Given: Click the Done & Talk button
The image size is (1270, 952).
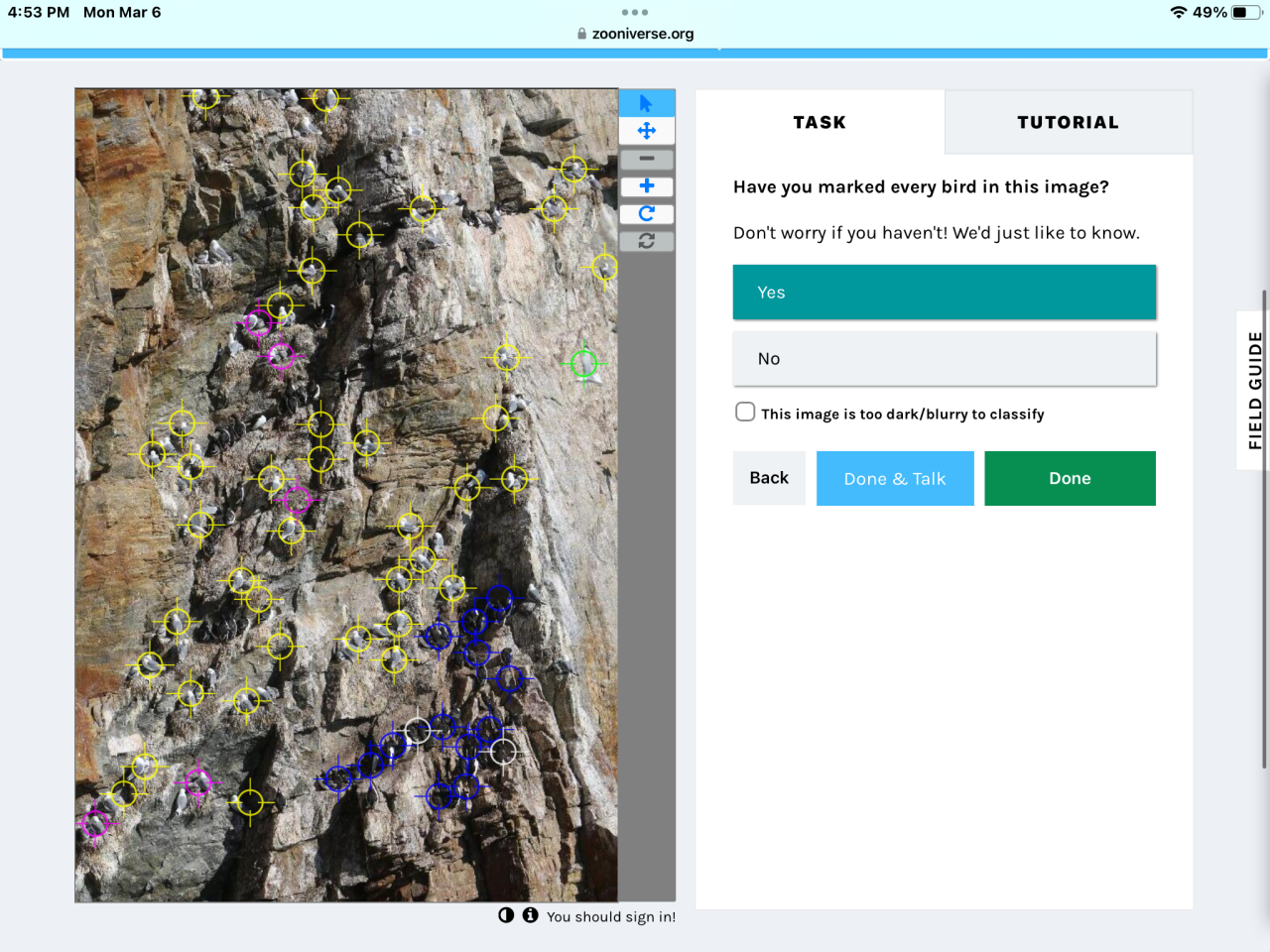Looking at the screenshot, I should coord(895,478).
